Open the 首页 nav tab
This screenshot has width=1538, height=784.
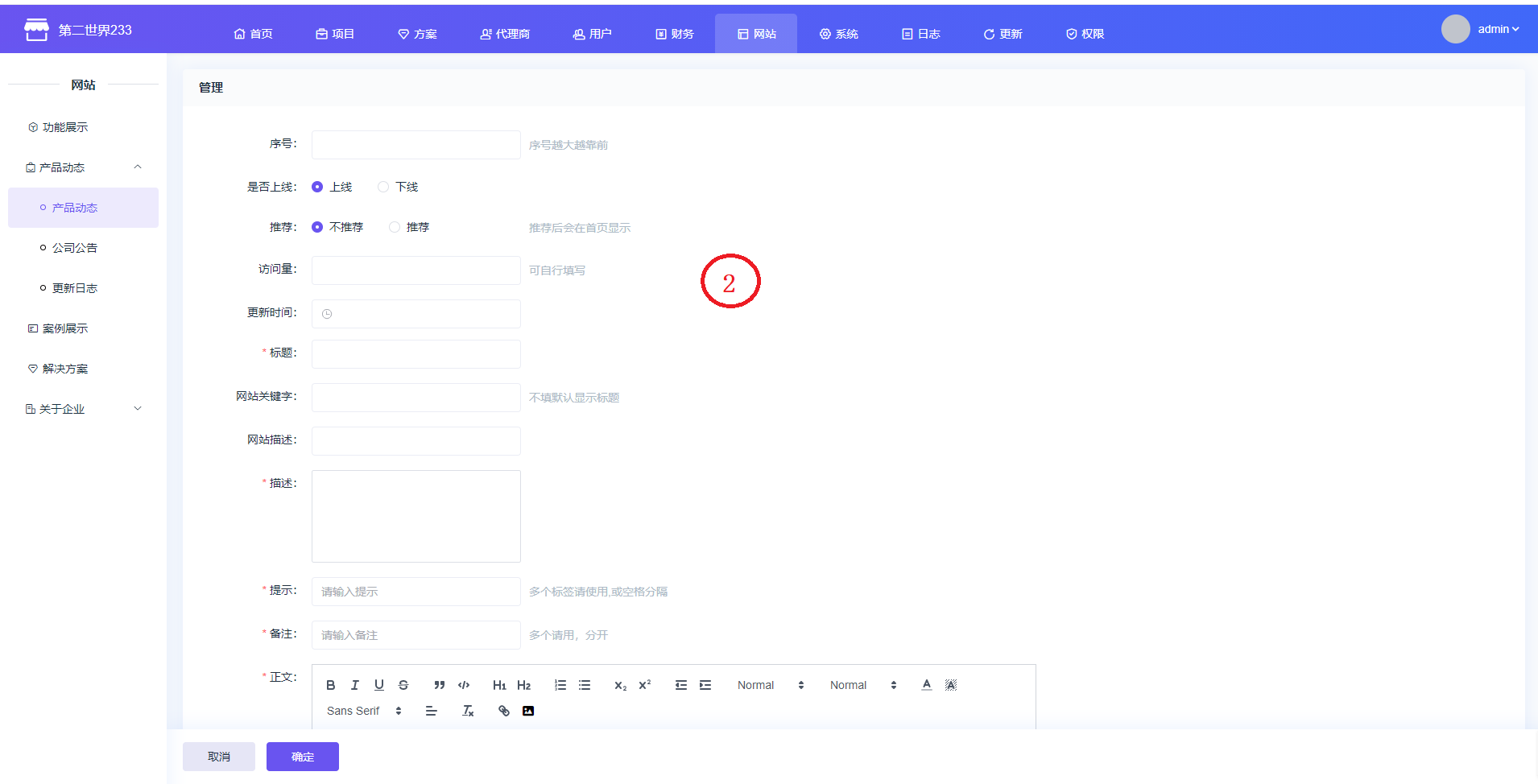pos(253,34)
